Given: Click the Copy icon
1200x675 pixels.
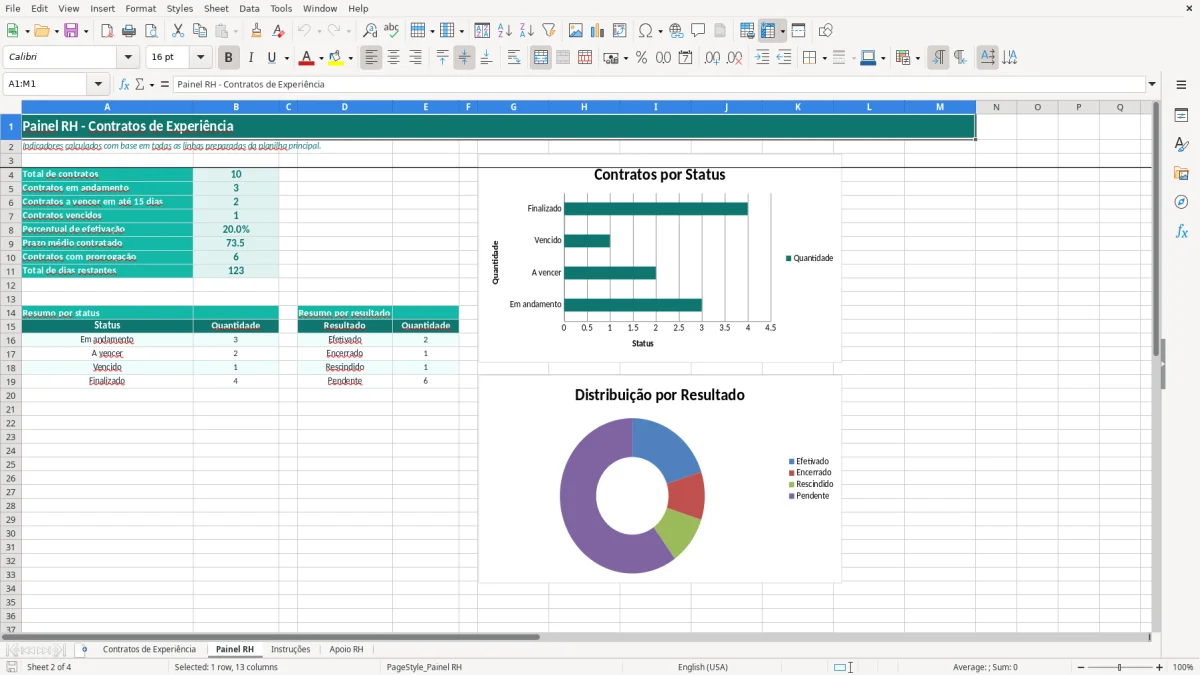Looking at the screenshot, I should pos(200,31).
